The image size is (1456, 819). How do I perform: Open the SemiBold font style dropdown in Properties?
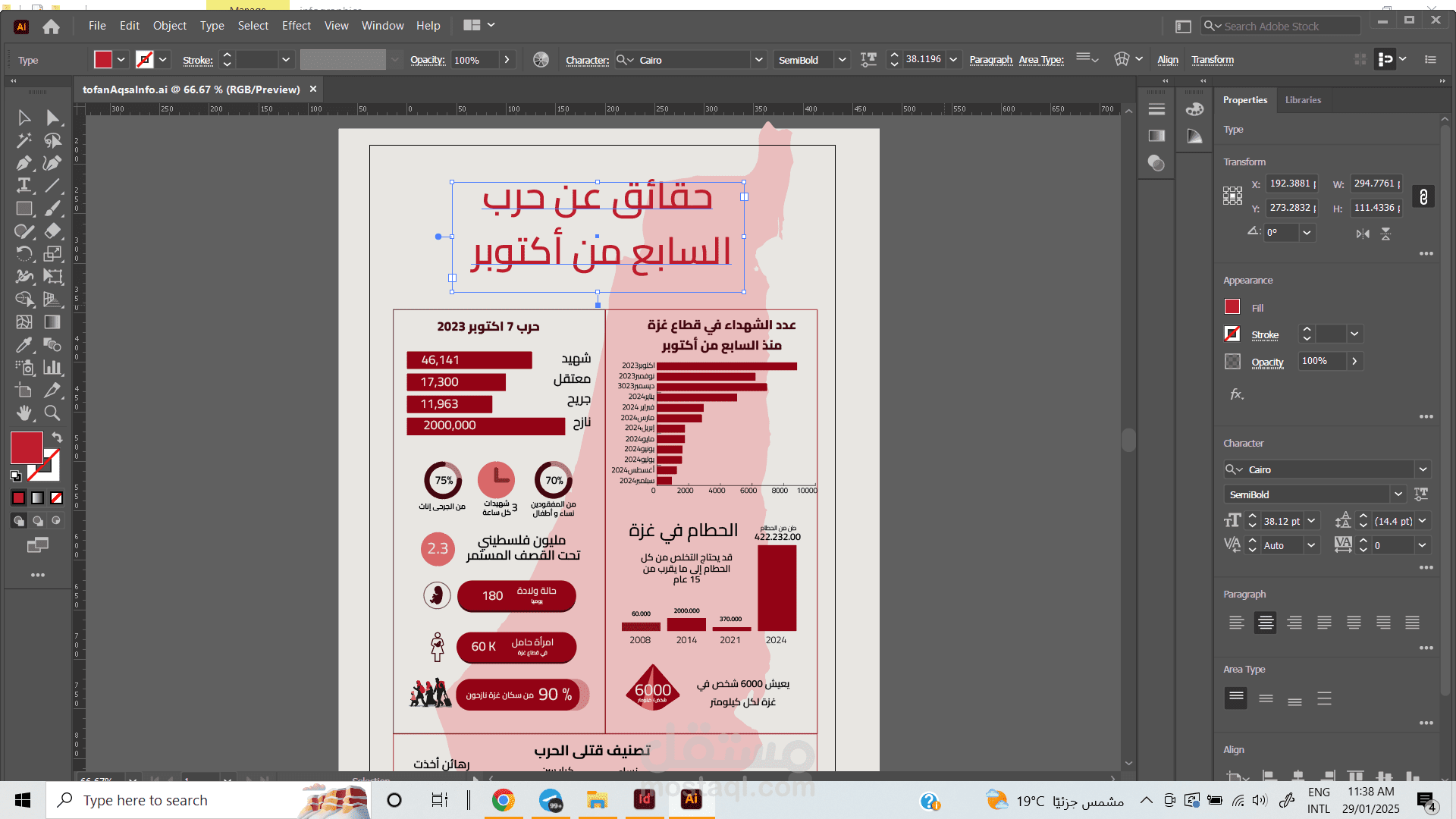1398,494
